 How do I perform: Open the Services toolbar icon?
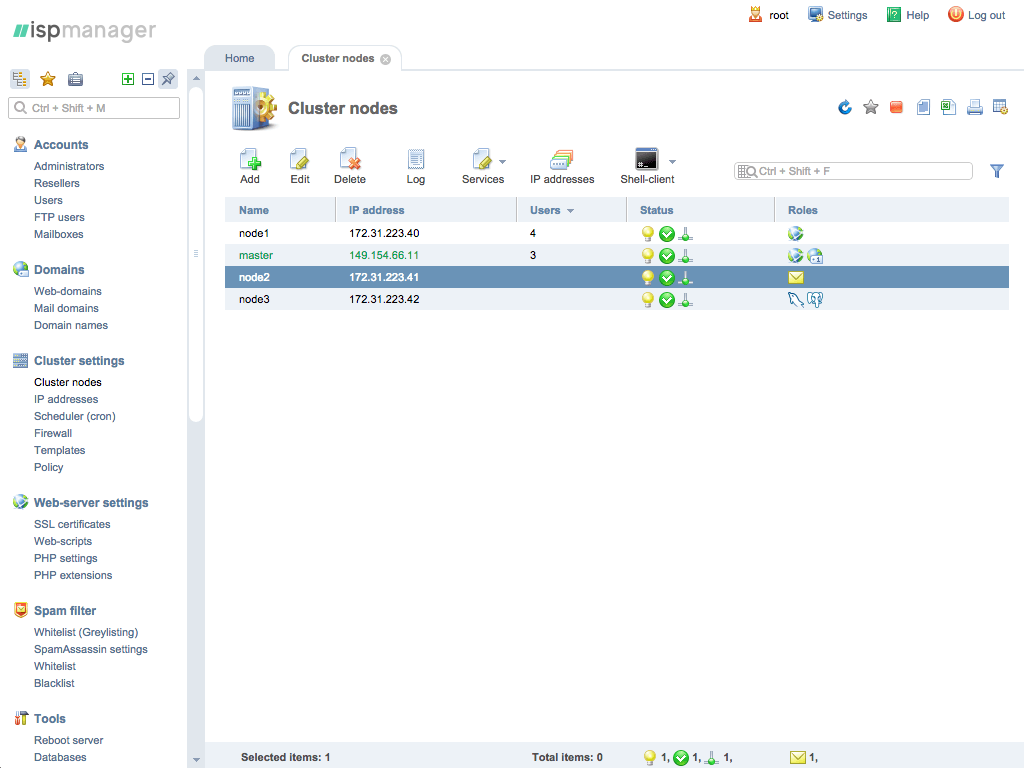click(482, 159)
